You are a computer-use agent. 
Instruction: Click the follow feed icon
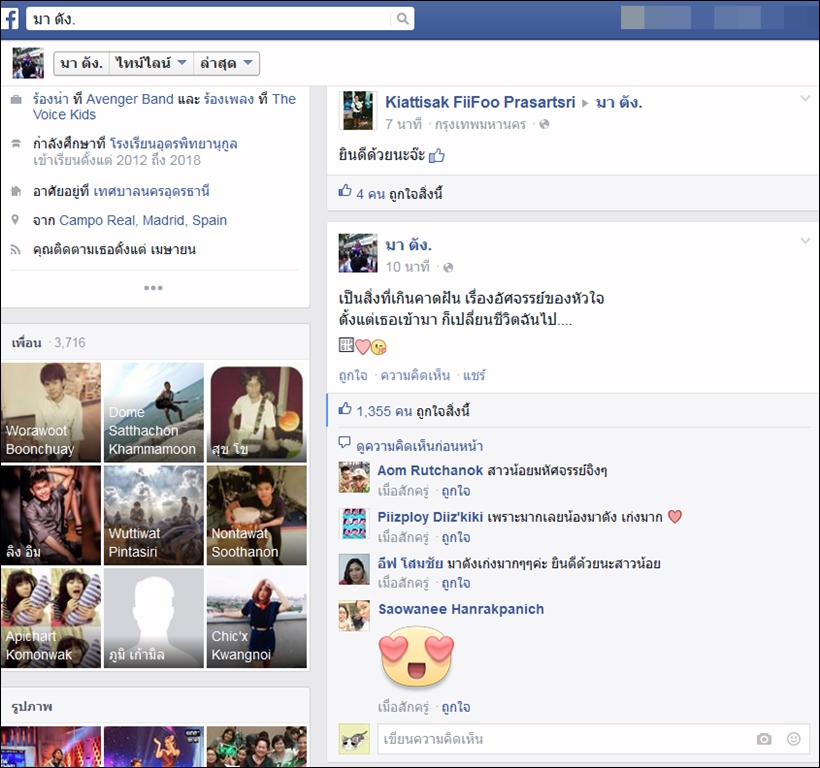click(x=16, y=249)
